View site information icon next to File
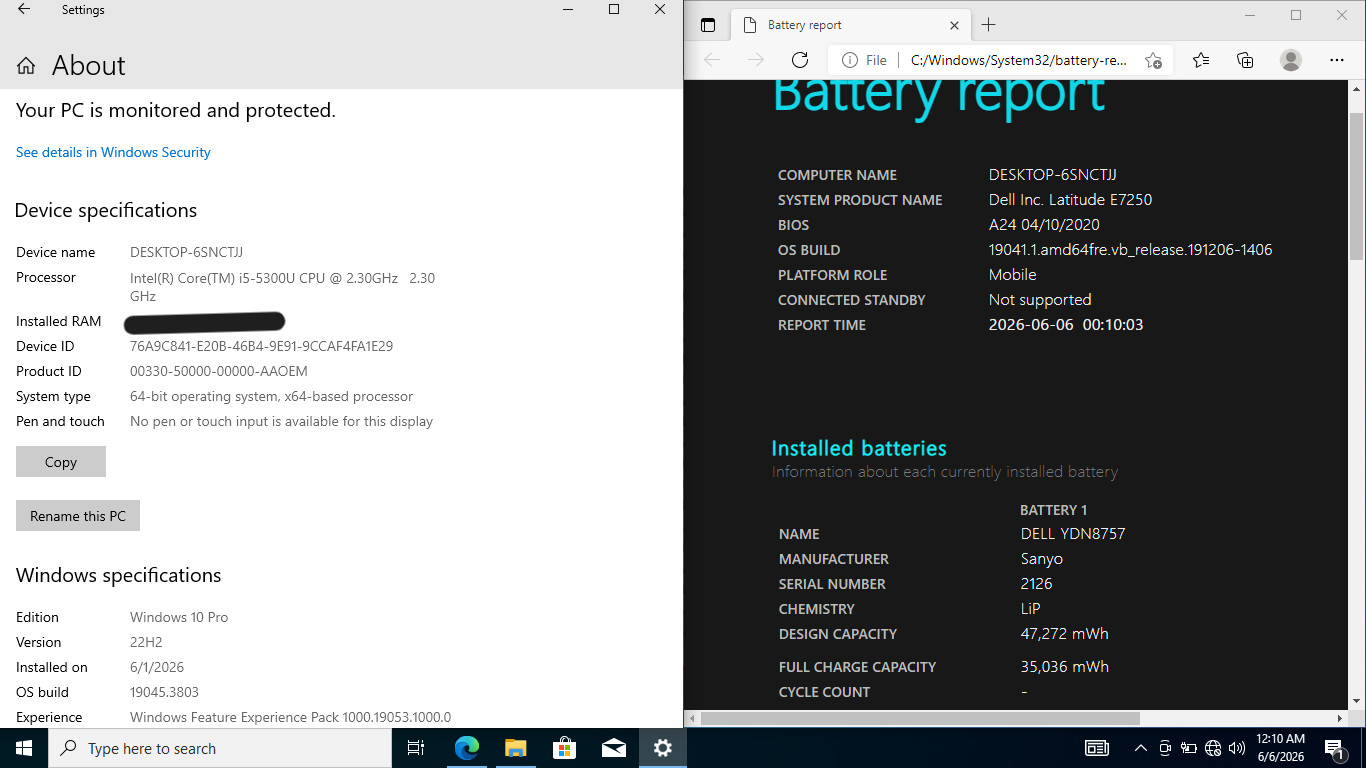The width and height of the screenshot is (1366, 768). [849, 60]
